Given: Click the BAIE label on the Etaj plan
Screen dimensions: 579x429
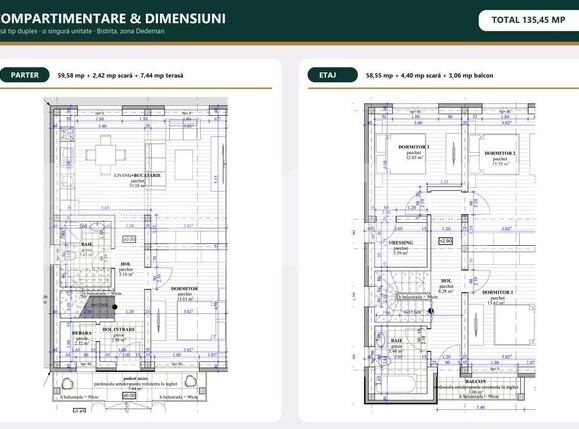Looking at the screenshot, I should (396, 341).
